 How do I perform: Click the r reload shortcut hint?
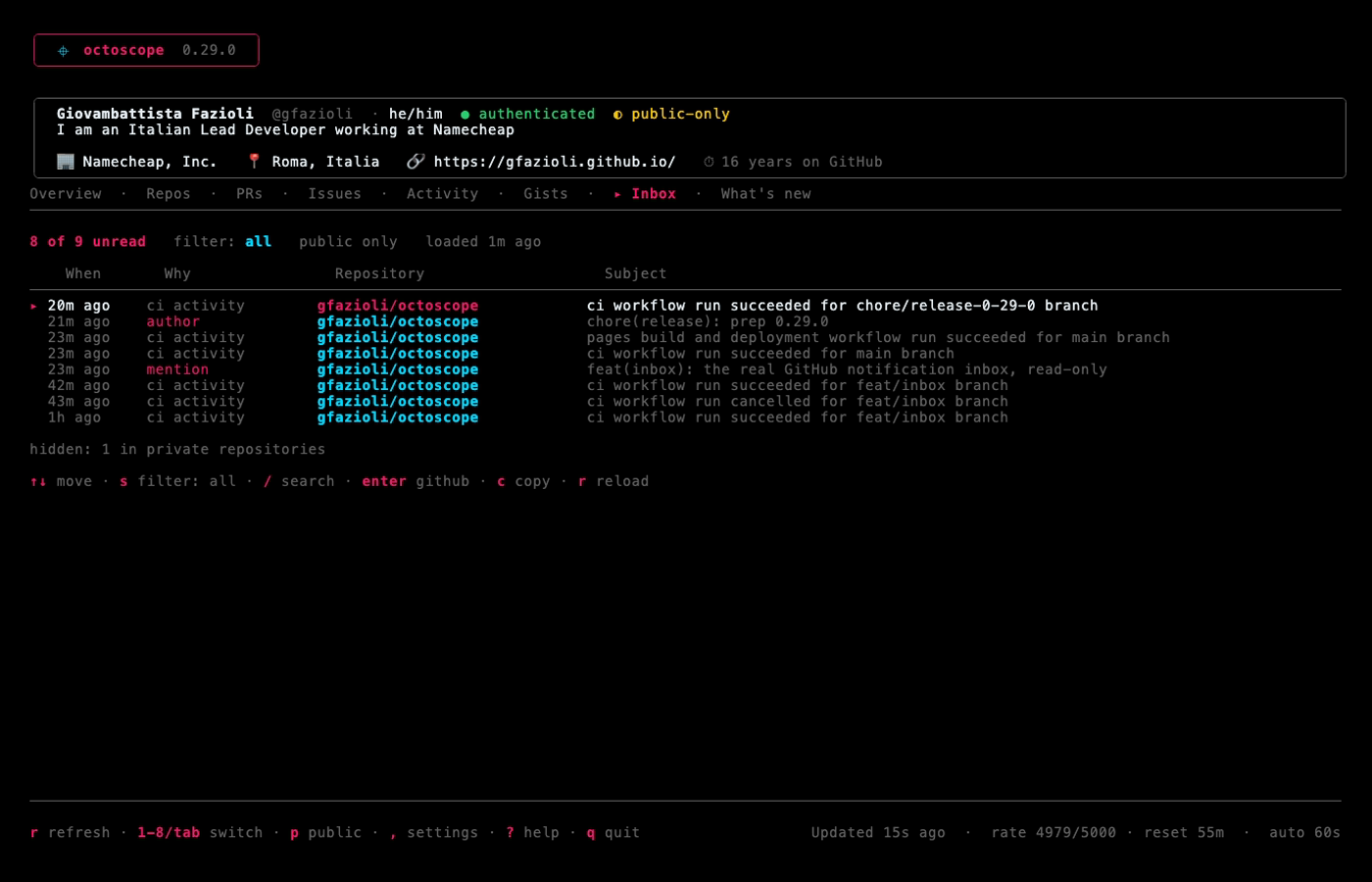(613, 481)
